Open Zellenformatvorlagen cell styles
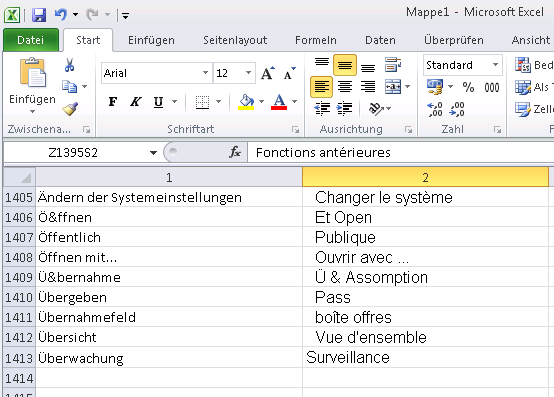 coord(534,109)
